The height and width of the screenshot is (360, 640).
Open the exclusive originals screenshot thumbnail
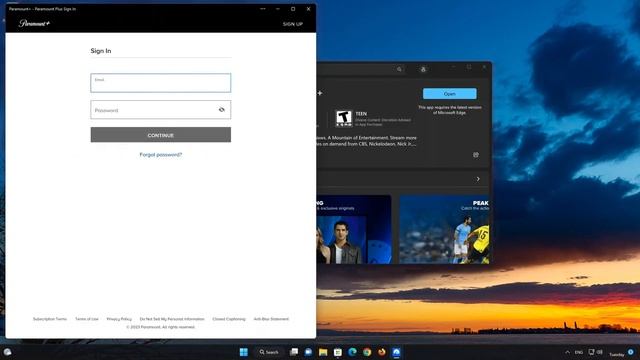pyautogui.click(x=354, y=229)
